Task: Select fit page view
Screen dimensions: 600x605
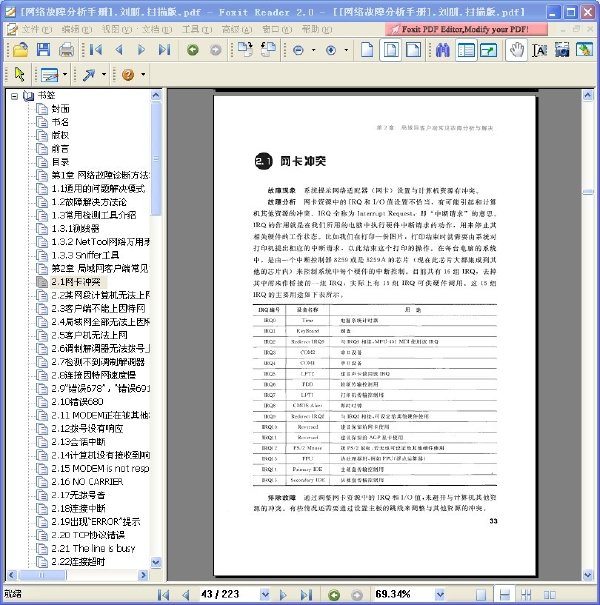Action: pyautogui.click(x=390, y=50)
